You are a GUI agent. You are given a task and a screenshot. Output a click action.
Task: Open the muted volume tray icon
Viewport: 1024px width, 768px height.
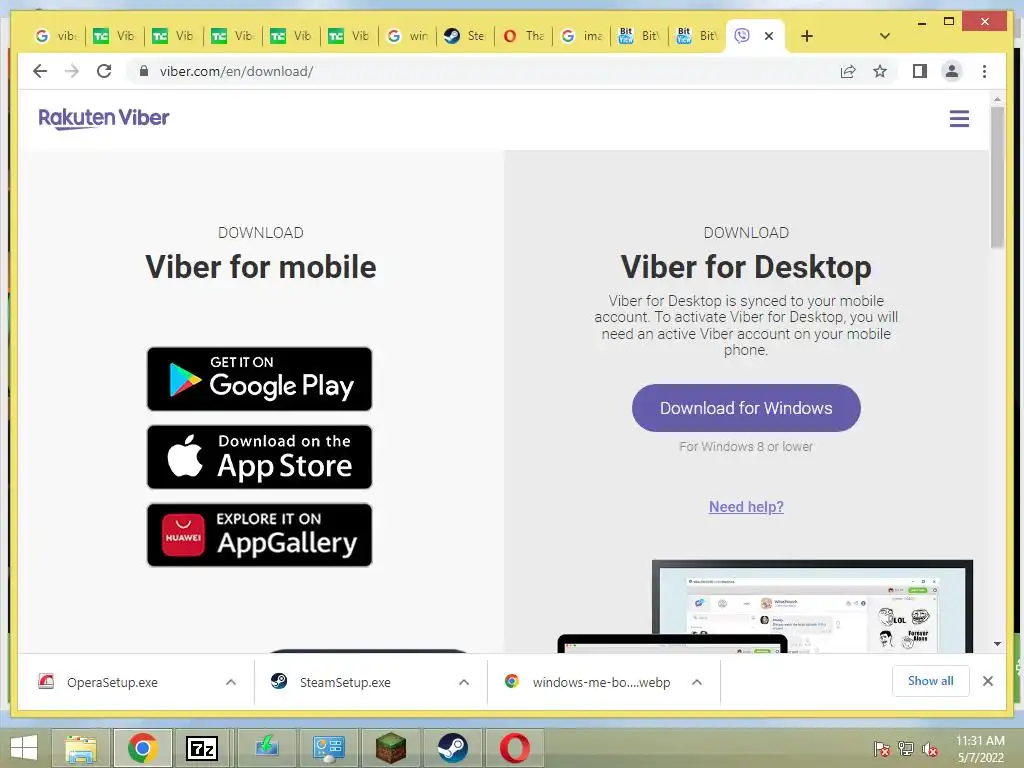coord(929,749)
